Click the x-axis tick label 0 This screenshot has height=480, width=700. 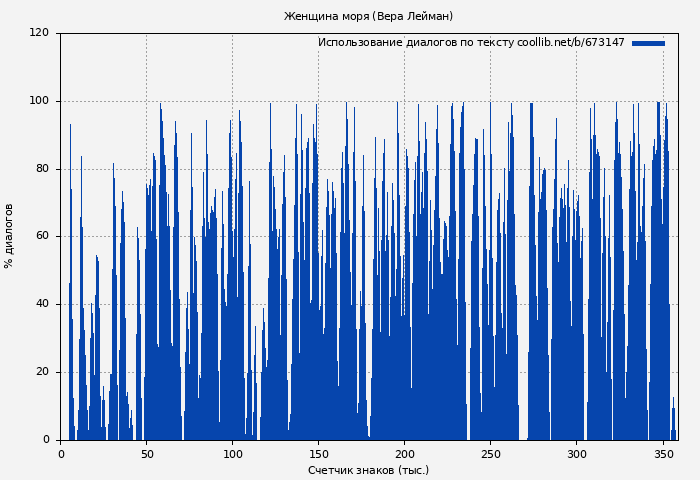(60, 454)
